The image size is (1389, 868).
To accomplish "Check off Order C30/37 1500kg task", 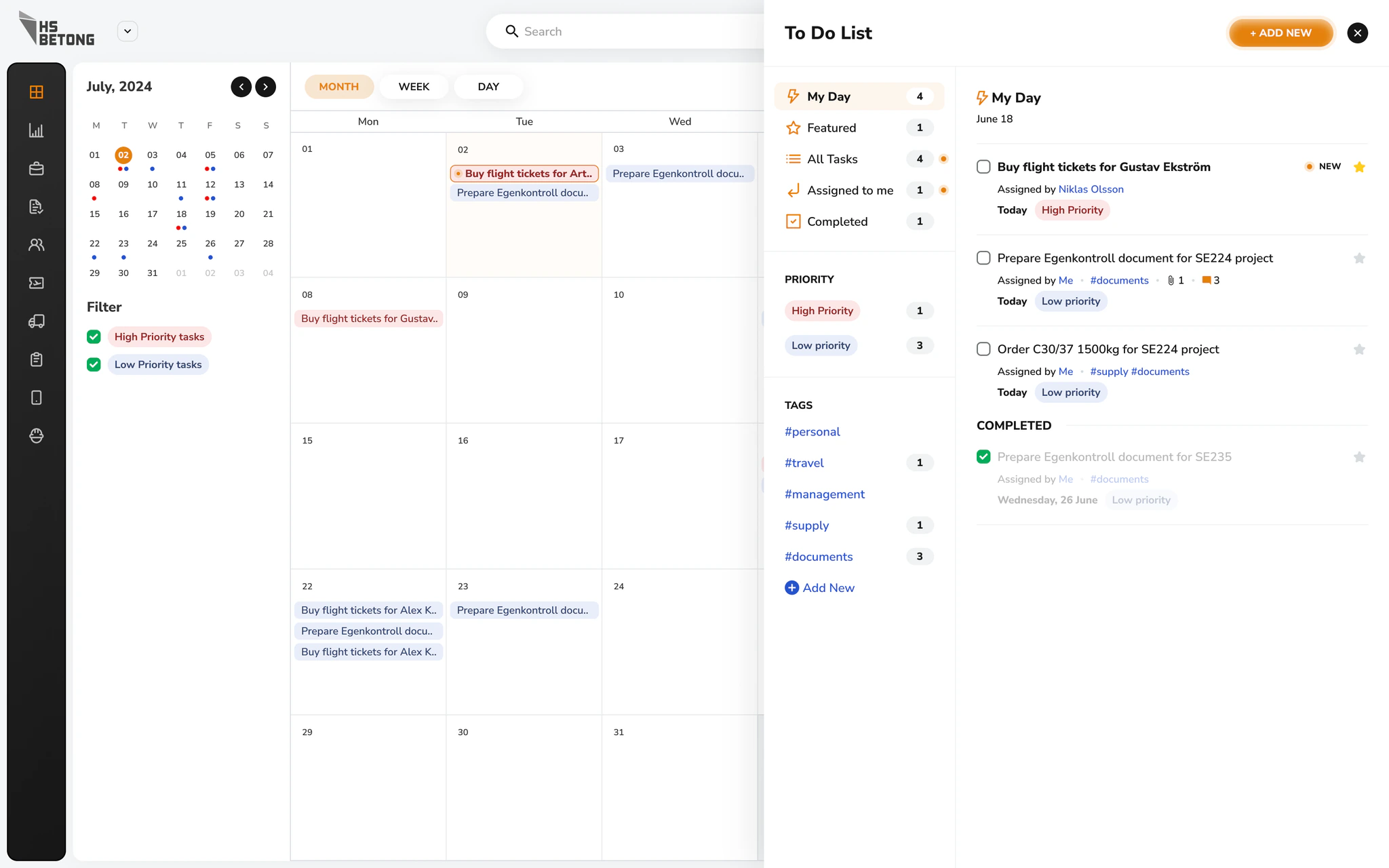I will tap(983, 349).
